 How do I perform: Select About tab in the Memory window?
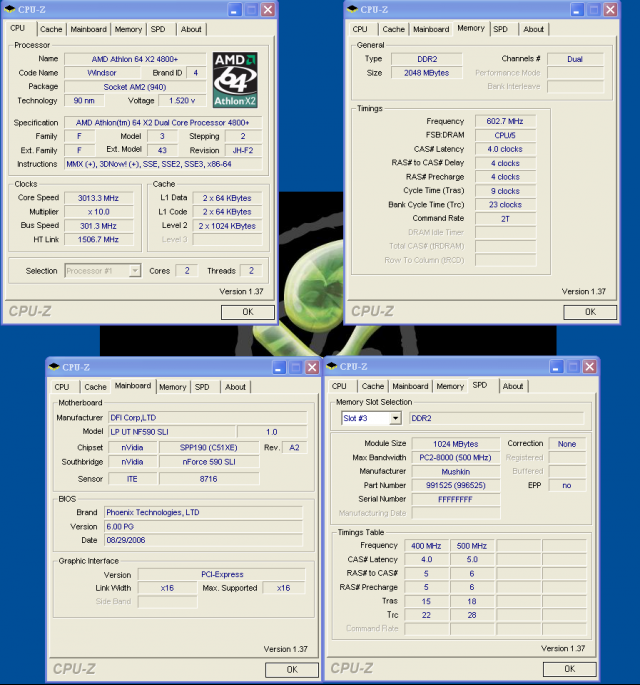[x=533, y=29]
